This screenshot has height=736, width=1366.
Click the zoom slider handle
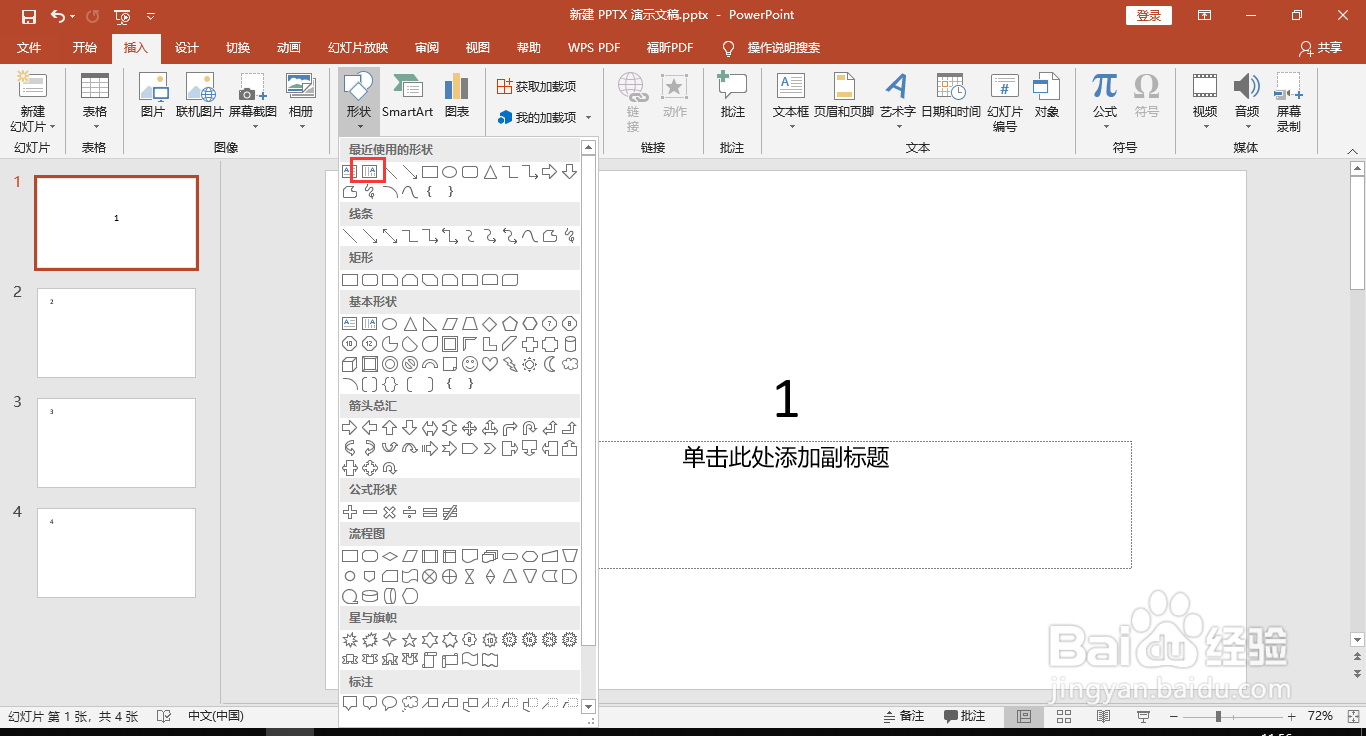(x=1218, y=716)
